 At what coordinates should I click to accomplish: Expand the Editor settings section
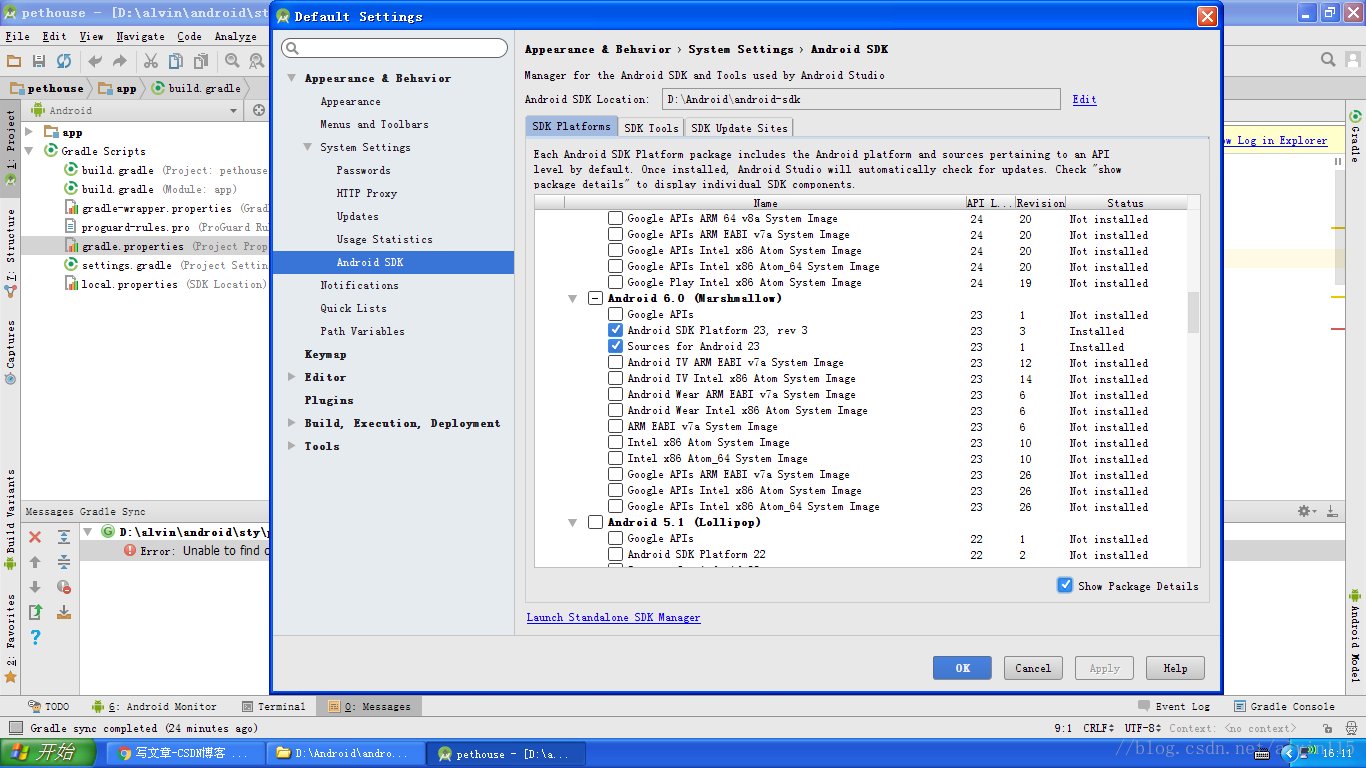point(292,377)
